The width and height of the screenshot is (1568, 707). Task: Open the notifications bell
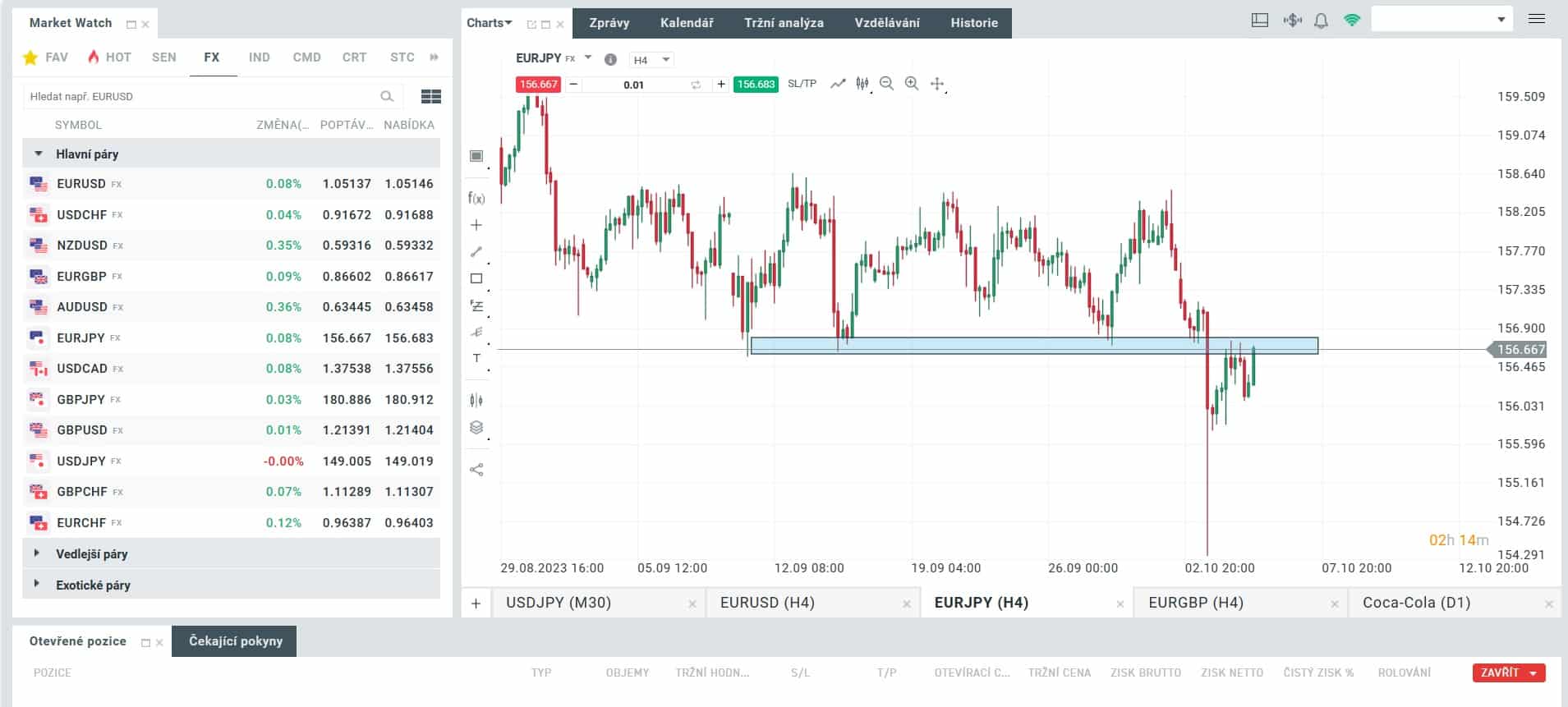click(x=1321, y=21)
